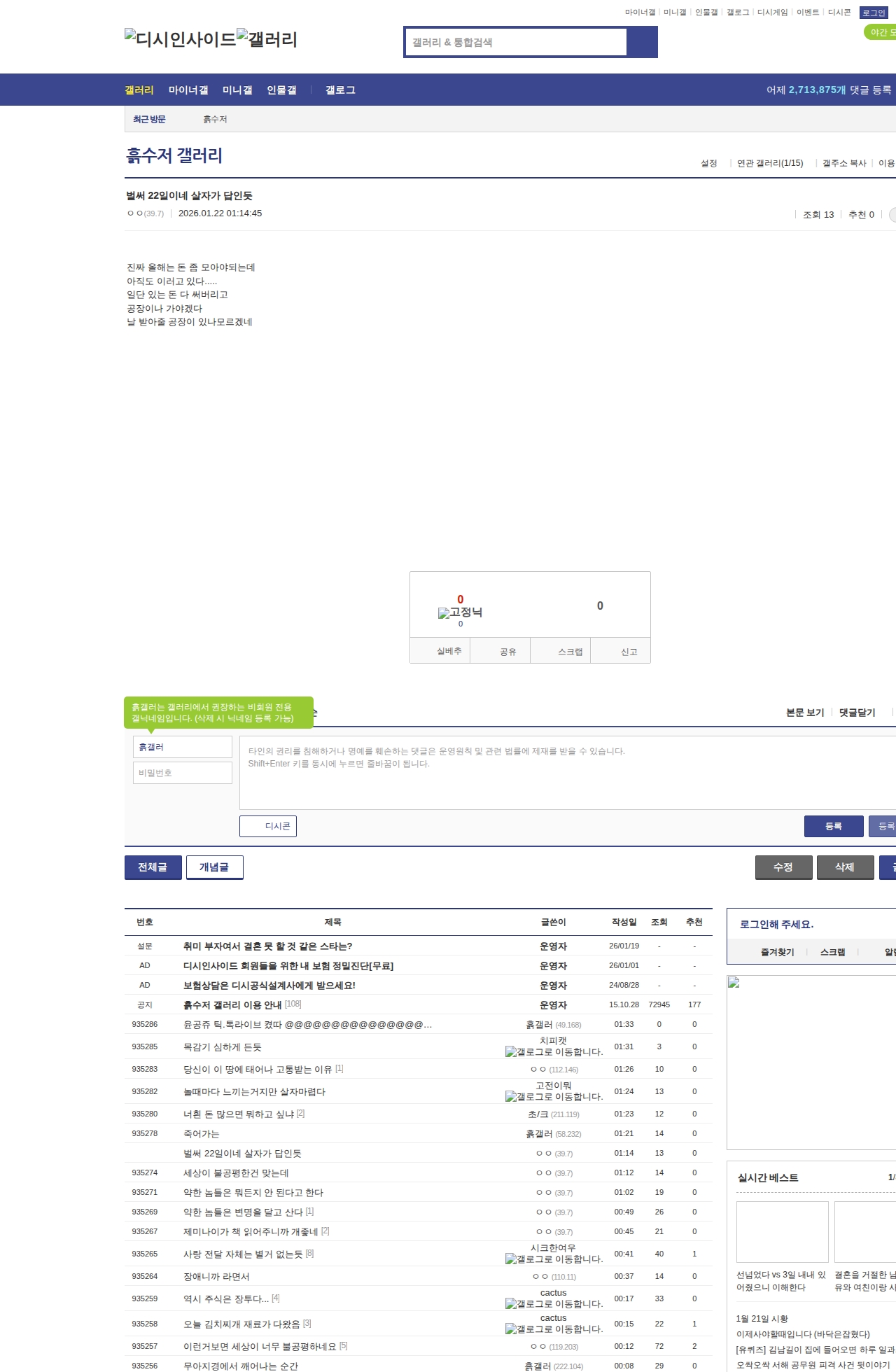Open 이벤트 in the top utility links
Viewport: 896px width, 1372px height.
[808, 13]
